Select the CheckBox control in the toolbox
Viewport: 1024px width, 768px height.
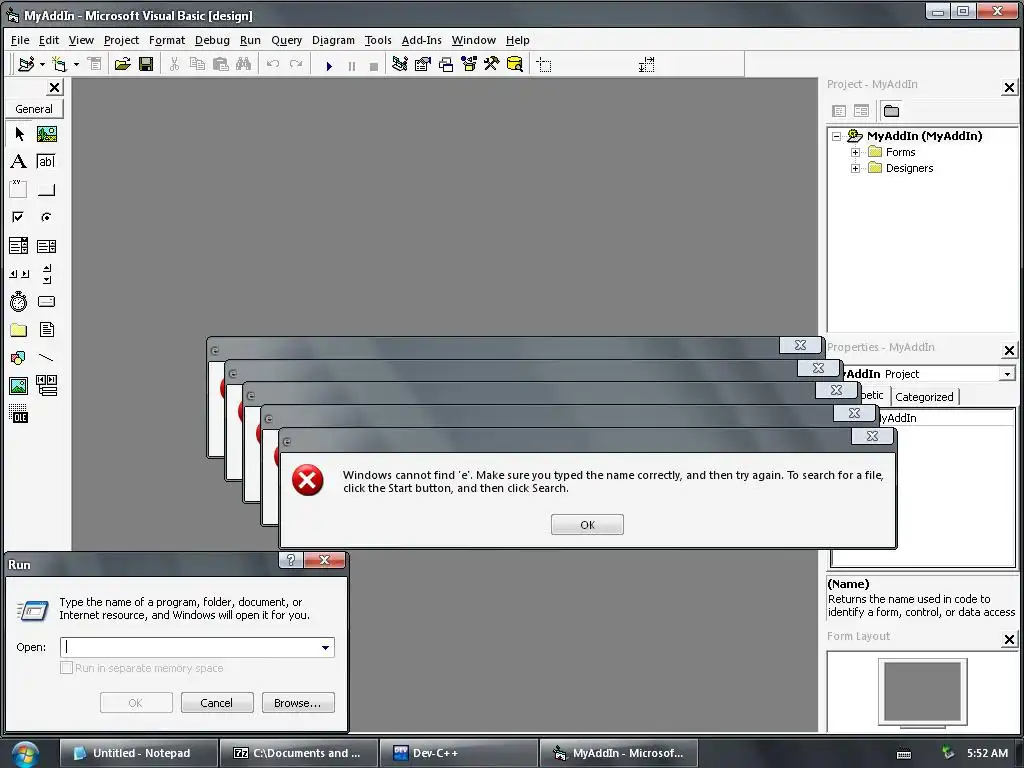tap(19, 217)
